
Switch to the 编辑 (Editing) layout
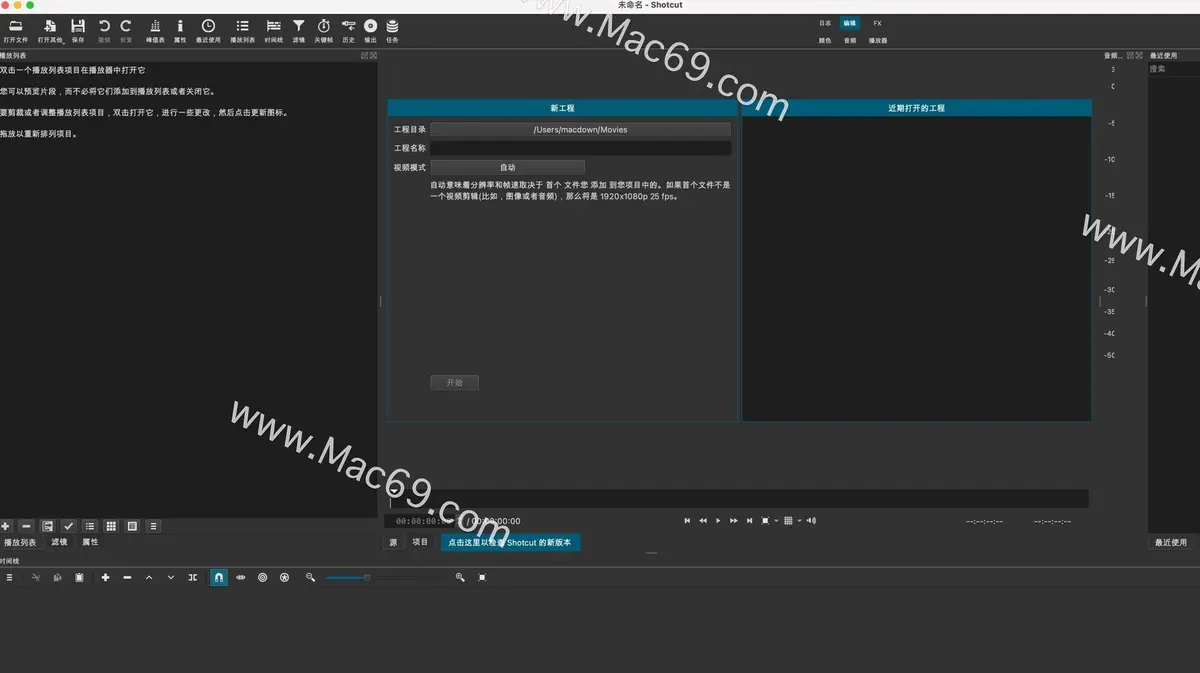click(x=850, y=23)
